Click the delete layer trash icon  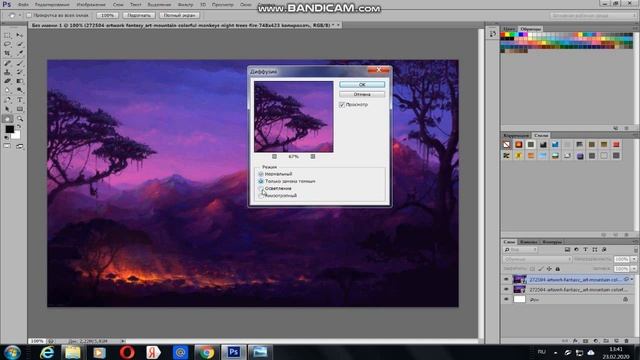[x=627, y=341]
